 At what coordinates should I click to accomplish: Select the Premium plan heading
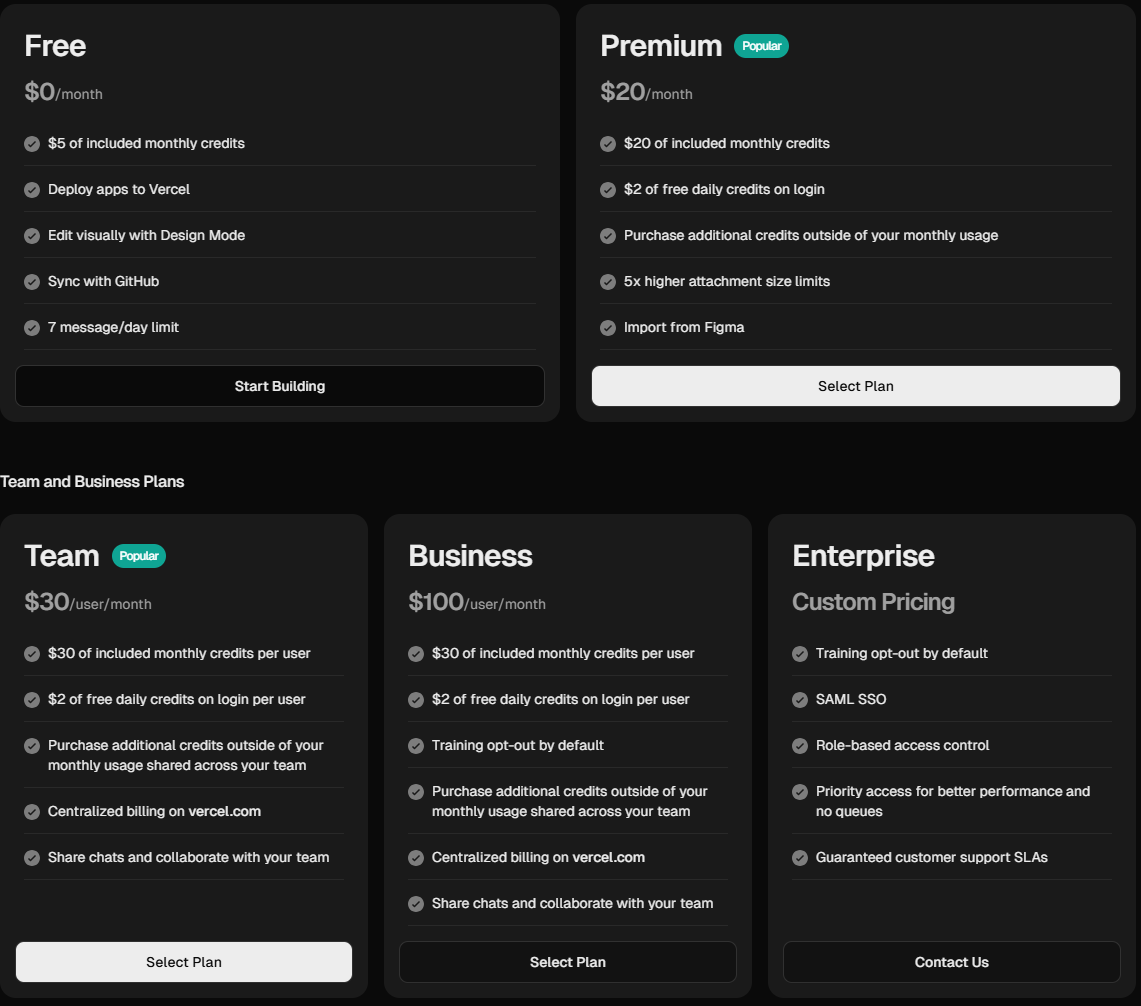pos(661,45)
